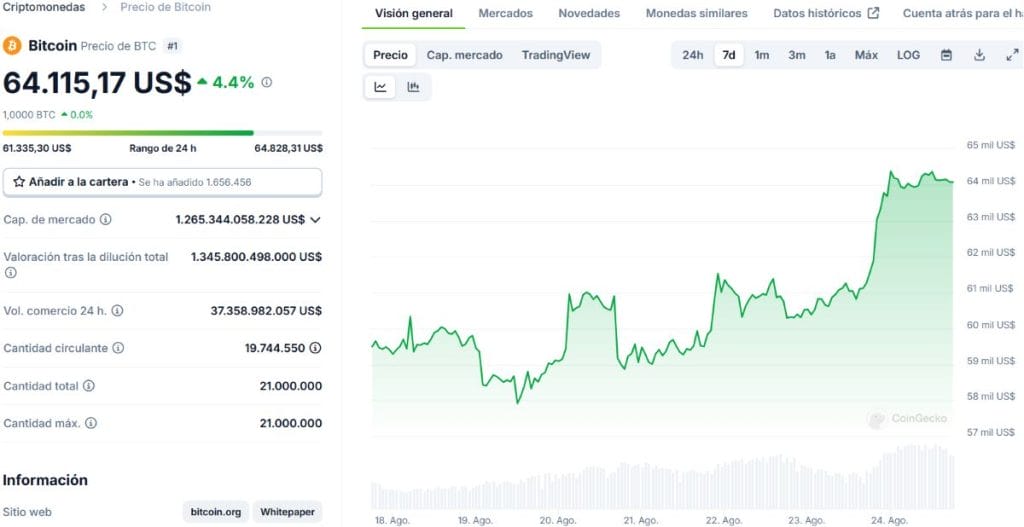Click value 1.345.800.498.000 US$
The width and height of the screenshot is (1024, 527).
click(x=257, y=257)
